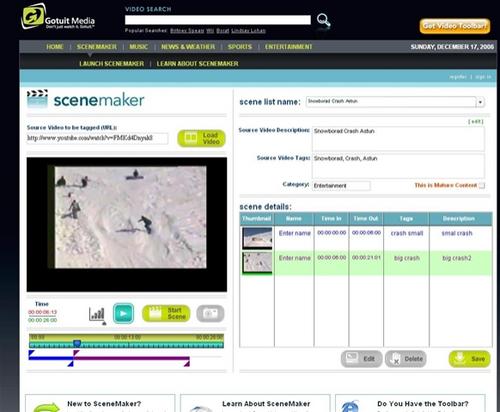Click the Tags column header
500x412 pixels.
[406, 219]
